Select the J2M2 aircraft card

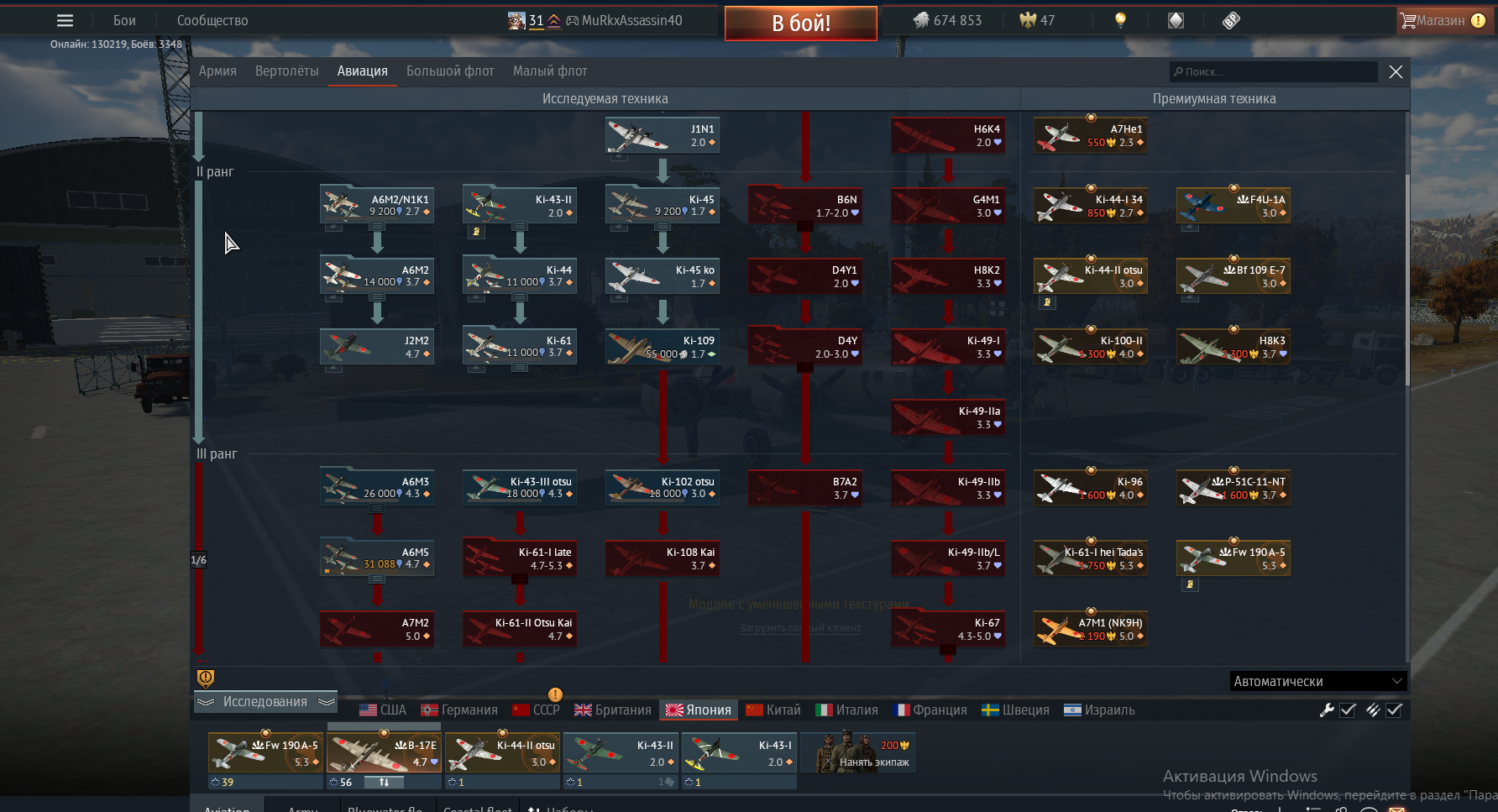(x=377, y=347)
